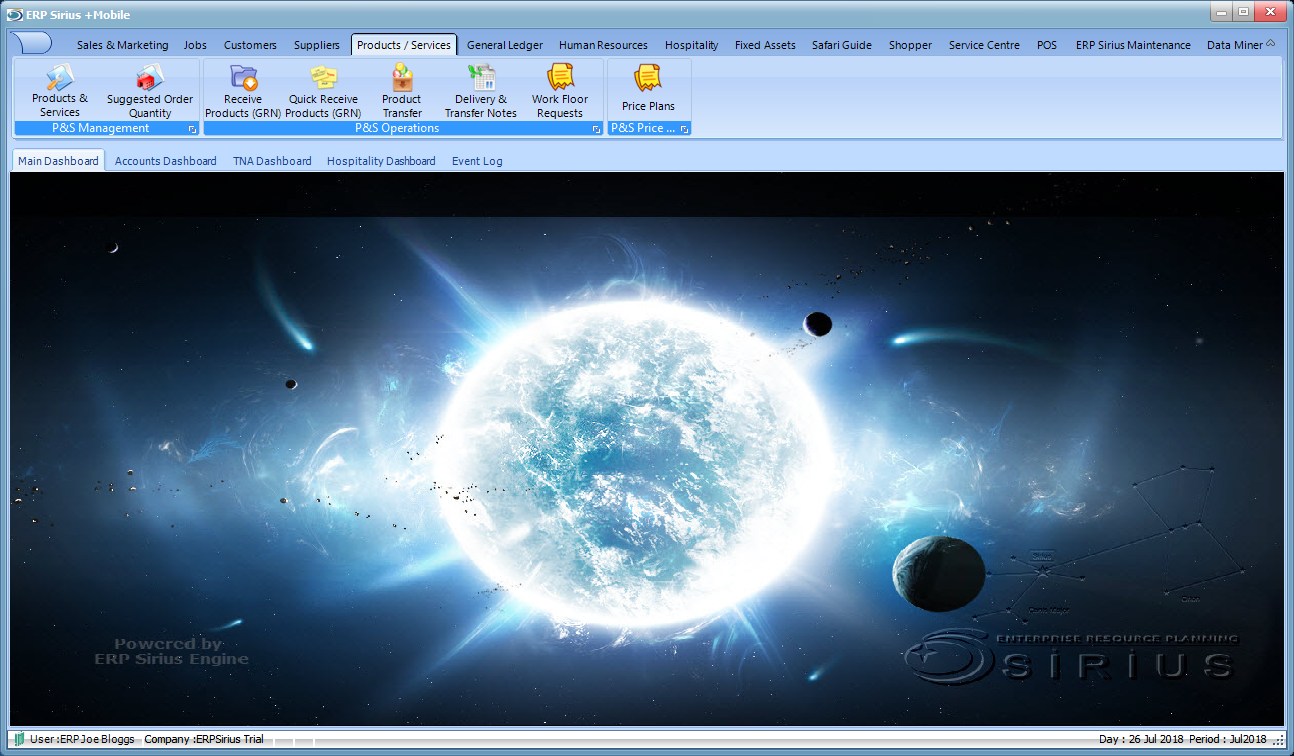
Task: Launch Receive Products (GRN)
Action: click(243, 90)
